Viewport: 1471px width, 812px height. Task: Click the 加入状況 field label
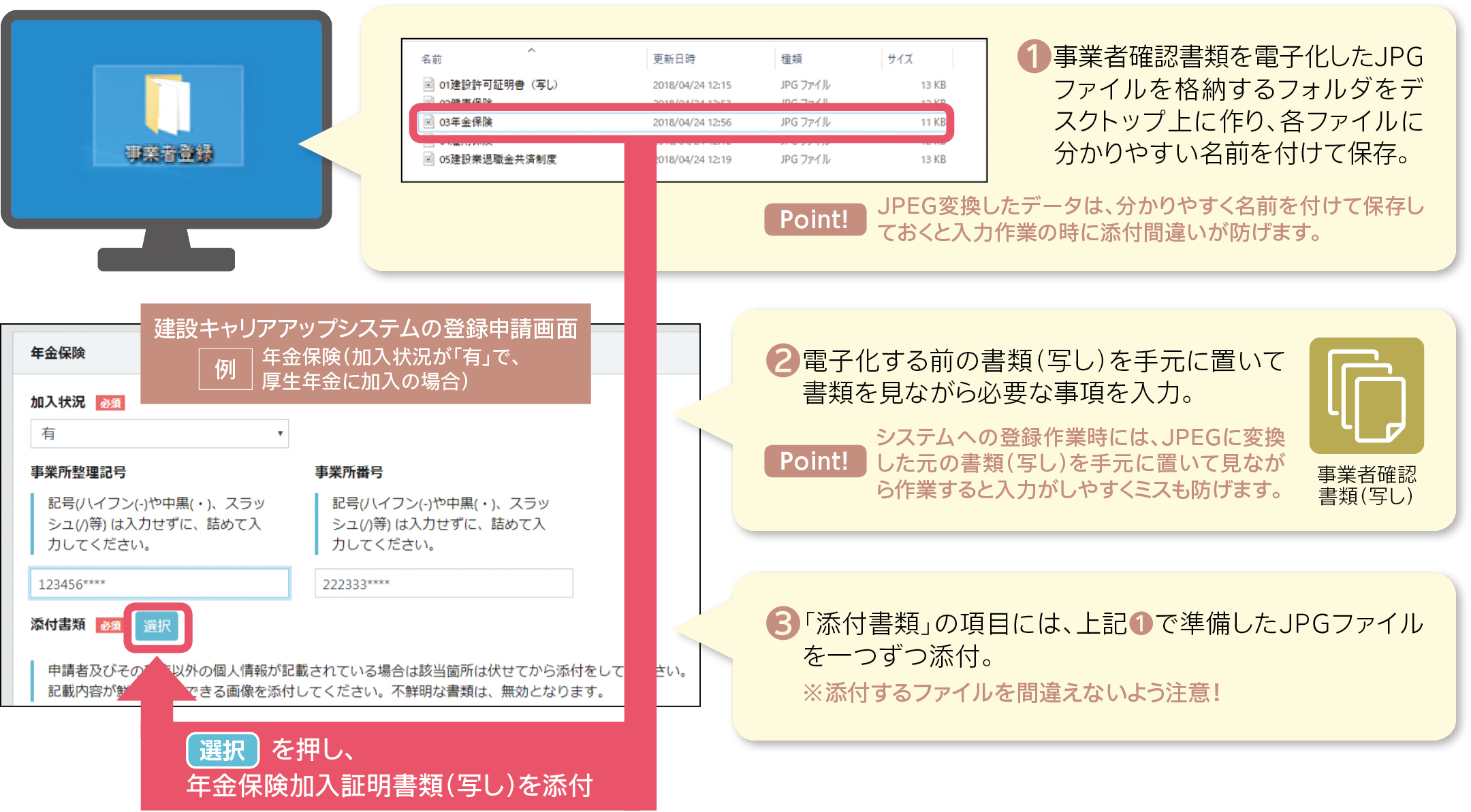tap(58, 402)
